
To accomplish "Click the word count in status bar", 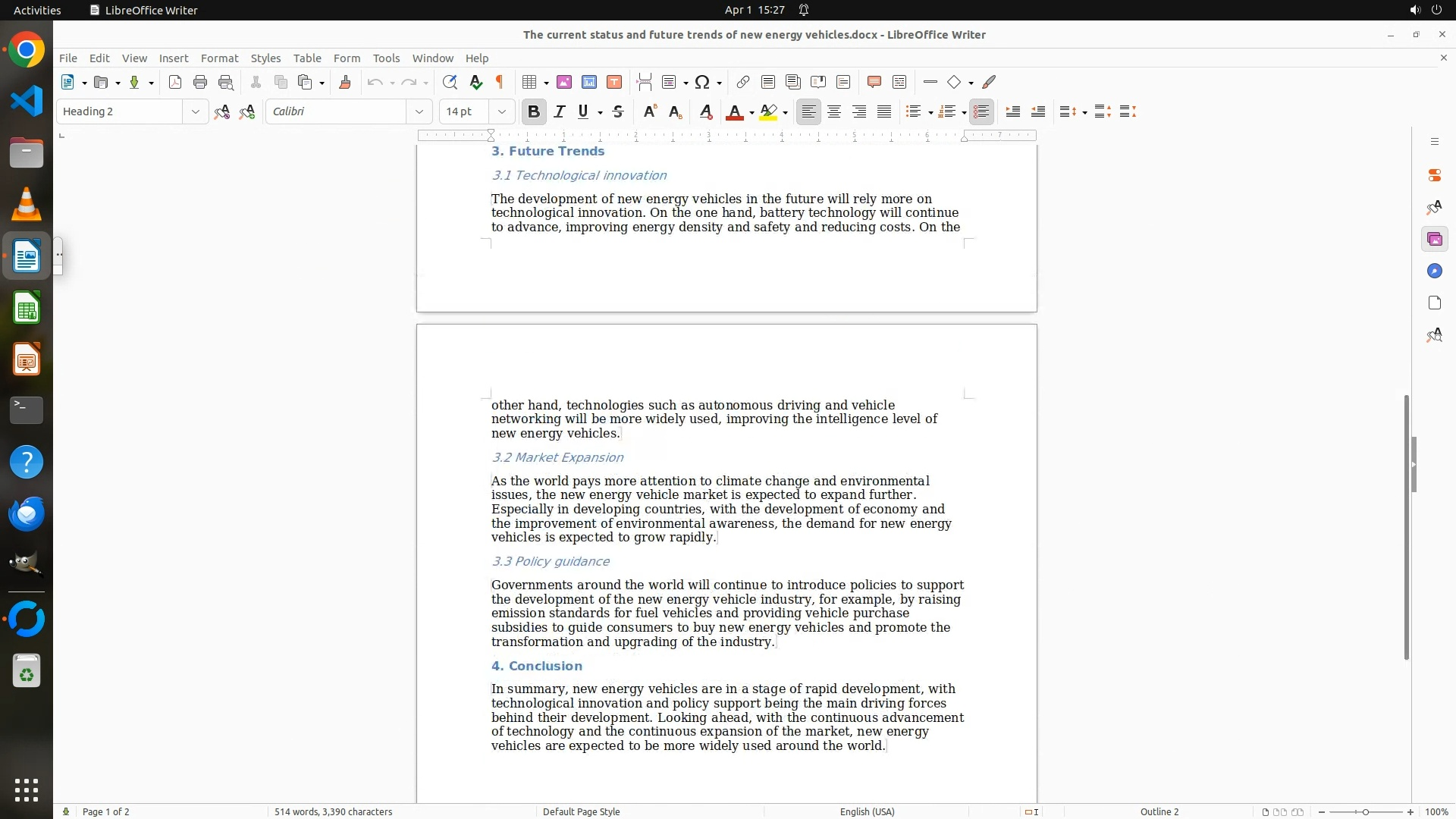I will (x=333, y=811).
